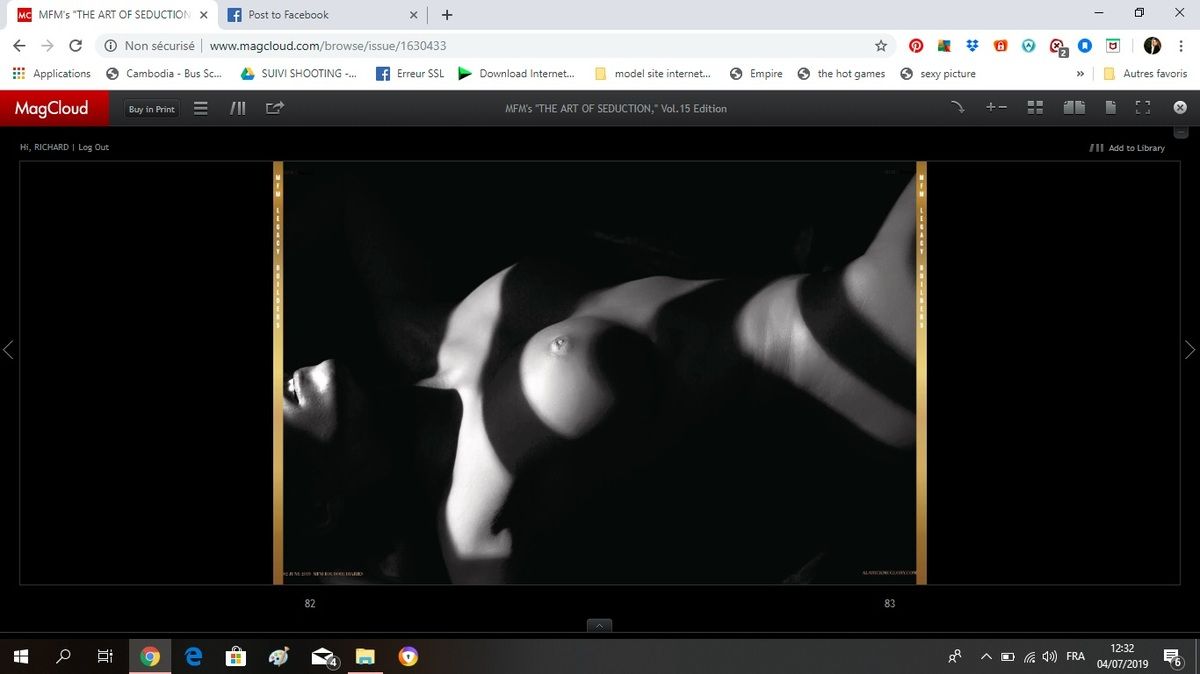Viewport: 1200px width, 674px height.
Task: Toggle fullscreen mode in viewer
Action: click(1143, 108)
